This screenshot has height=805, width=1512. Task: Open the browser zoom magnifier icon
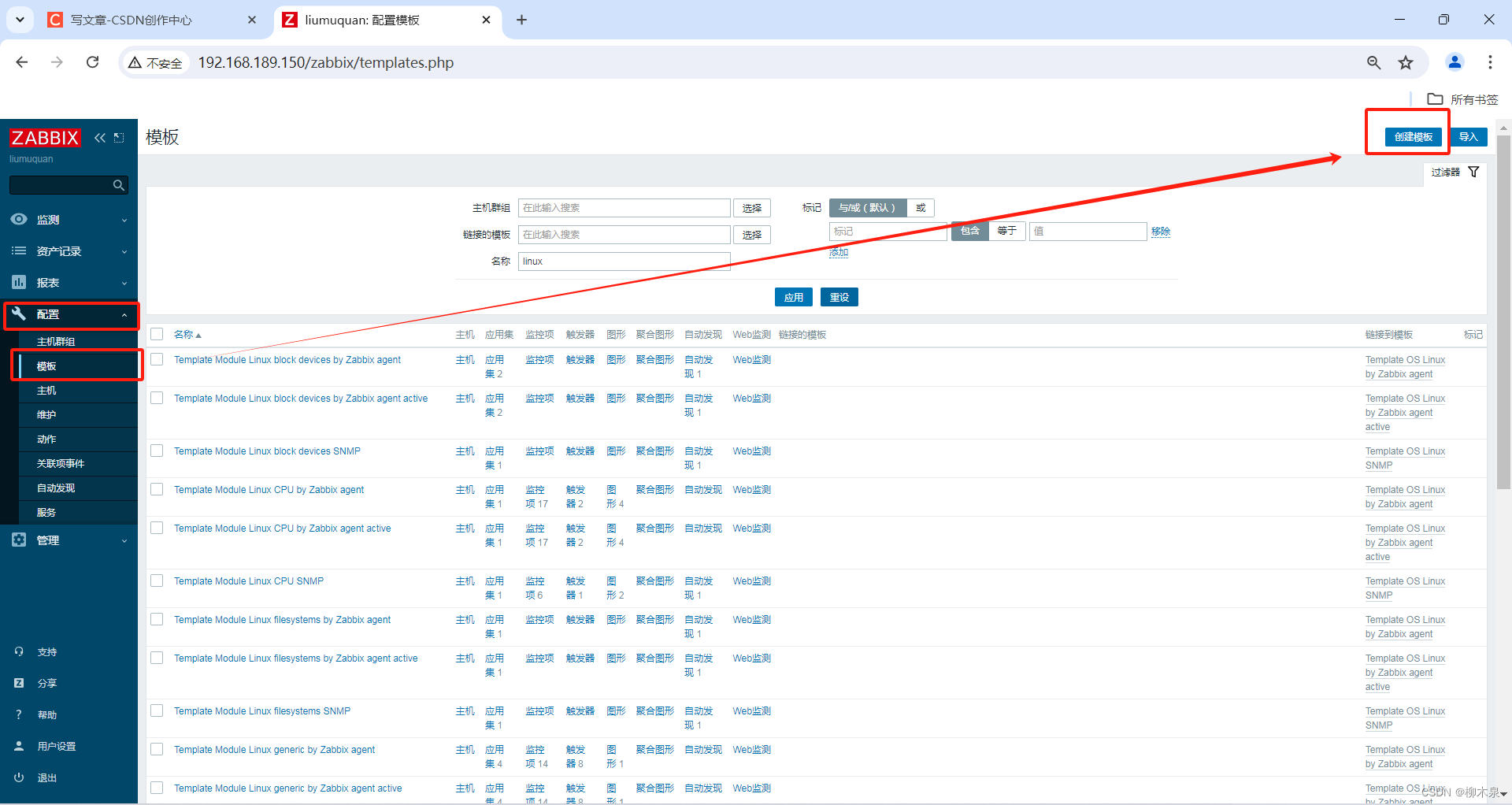[x=1373, y=62]
